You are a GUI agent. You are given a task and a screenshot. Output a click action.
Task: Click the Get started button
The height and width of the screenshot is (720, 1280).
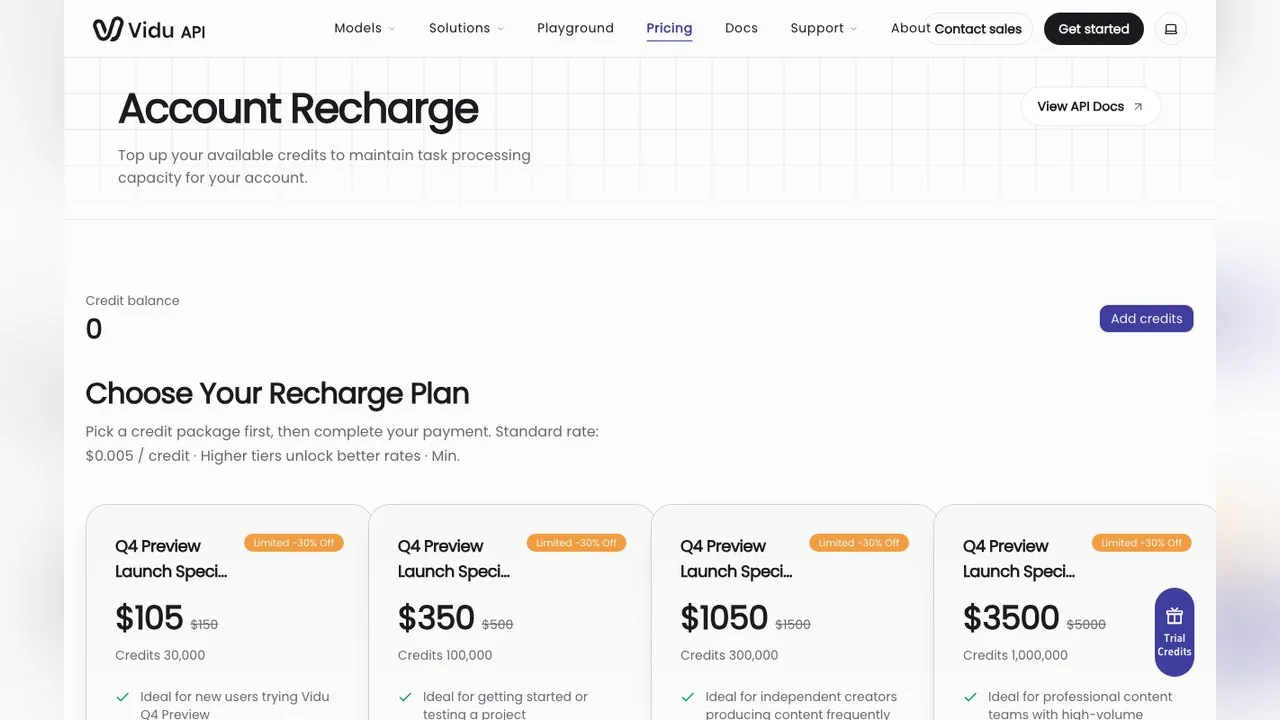[1094, 29]
